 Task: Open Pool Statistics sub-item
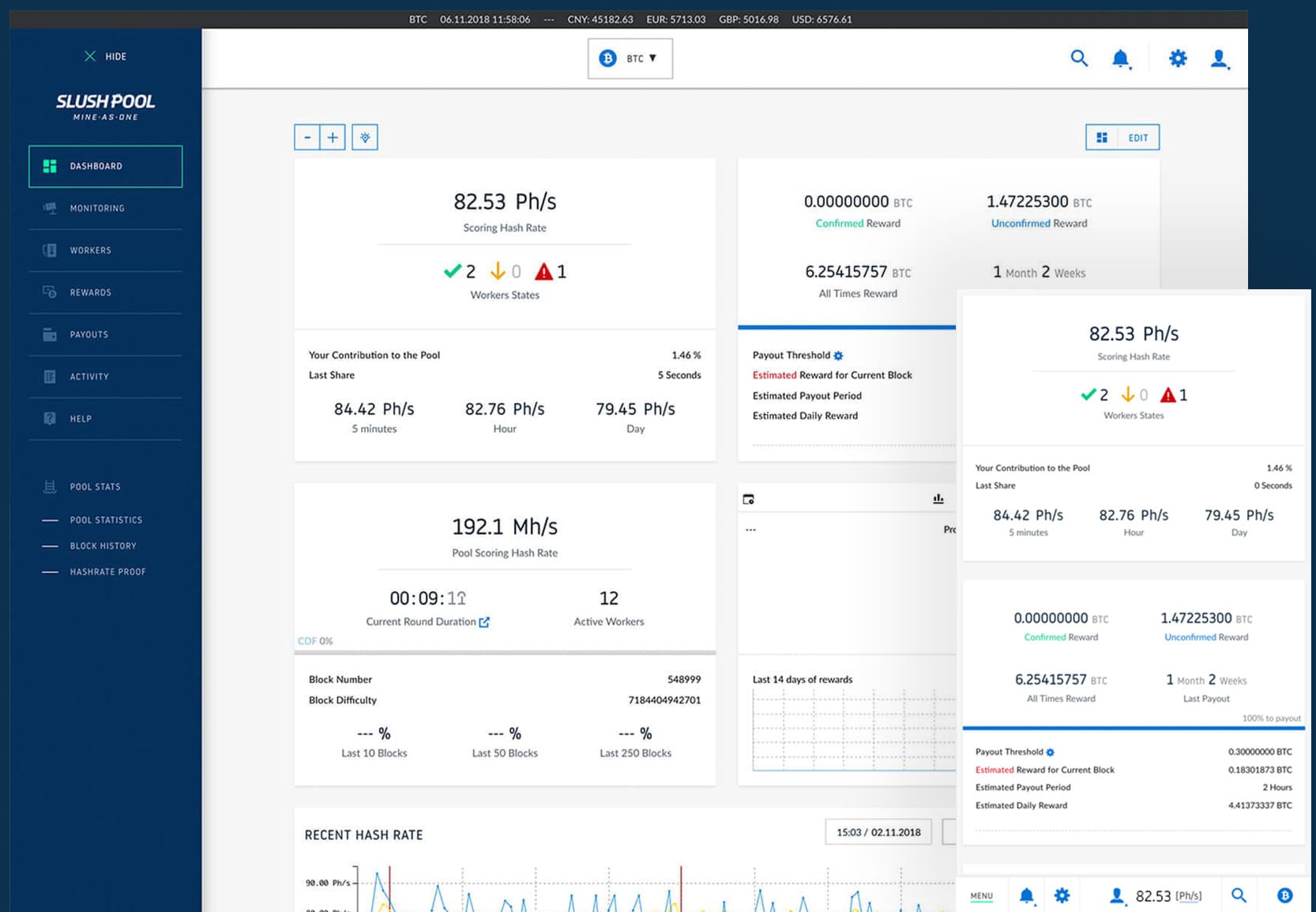(x=106, y=520)
